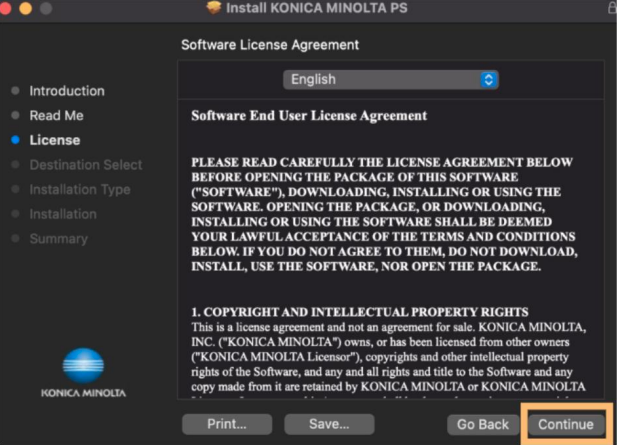Click the Continue button
This screenshot has width=617, height=445.
coord(565,424)
